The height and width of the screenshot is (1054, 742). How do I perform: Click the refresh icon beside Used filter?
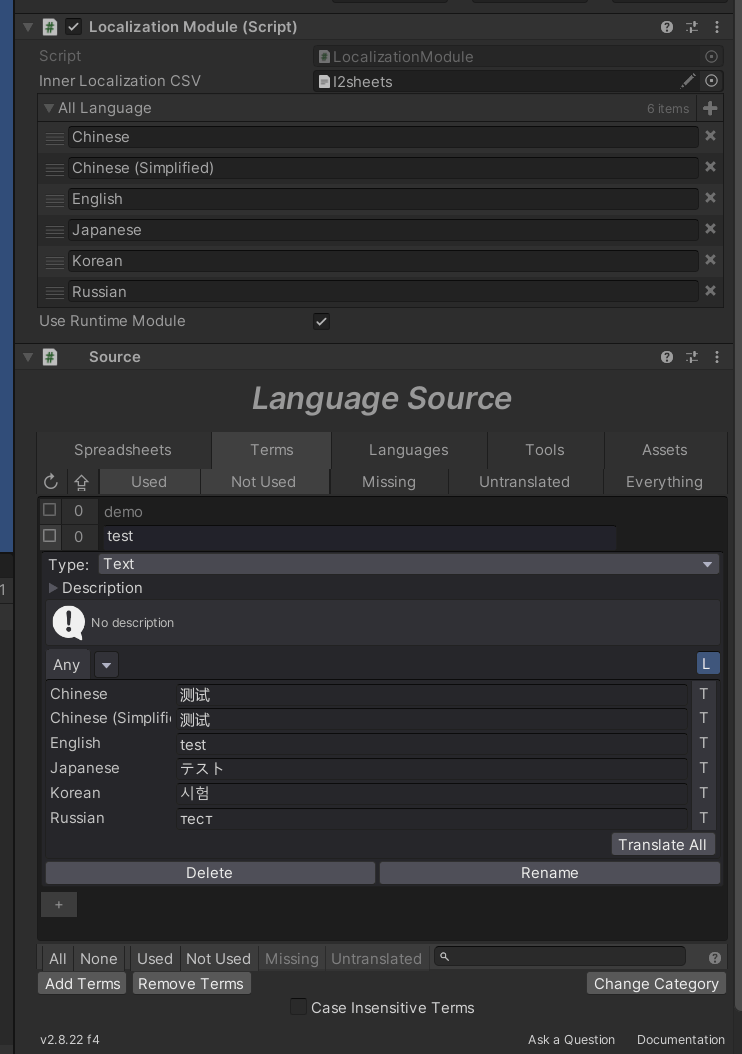[x=50, y=482]
